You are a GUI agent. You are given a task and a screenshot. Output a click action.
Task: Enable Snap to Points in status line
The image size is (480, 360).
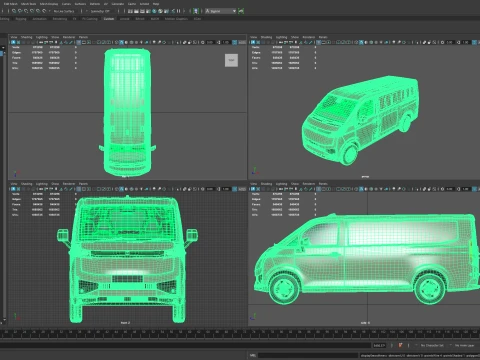click(x=26, y=11)
